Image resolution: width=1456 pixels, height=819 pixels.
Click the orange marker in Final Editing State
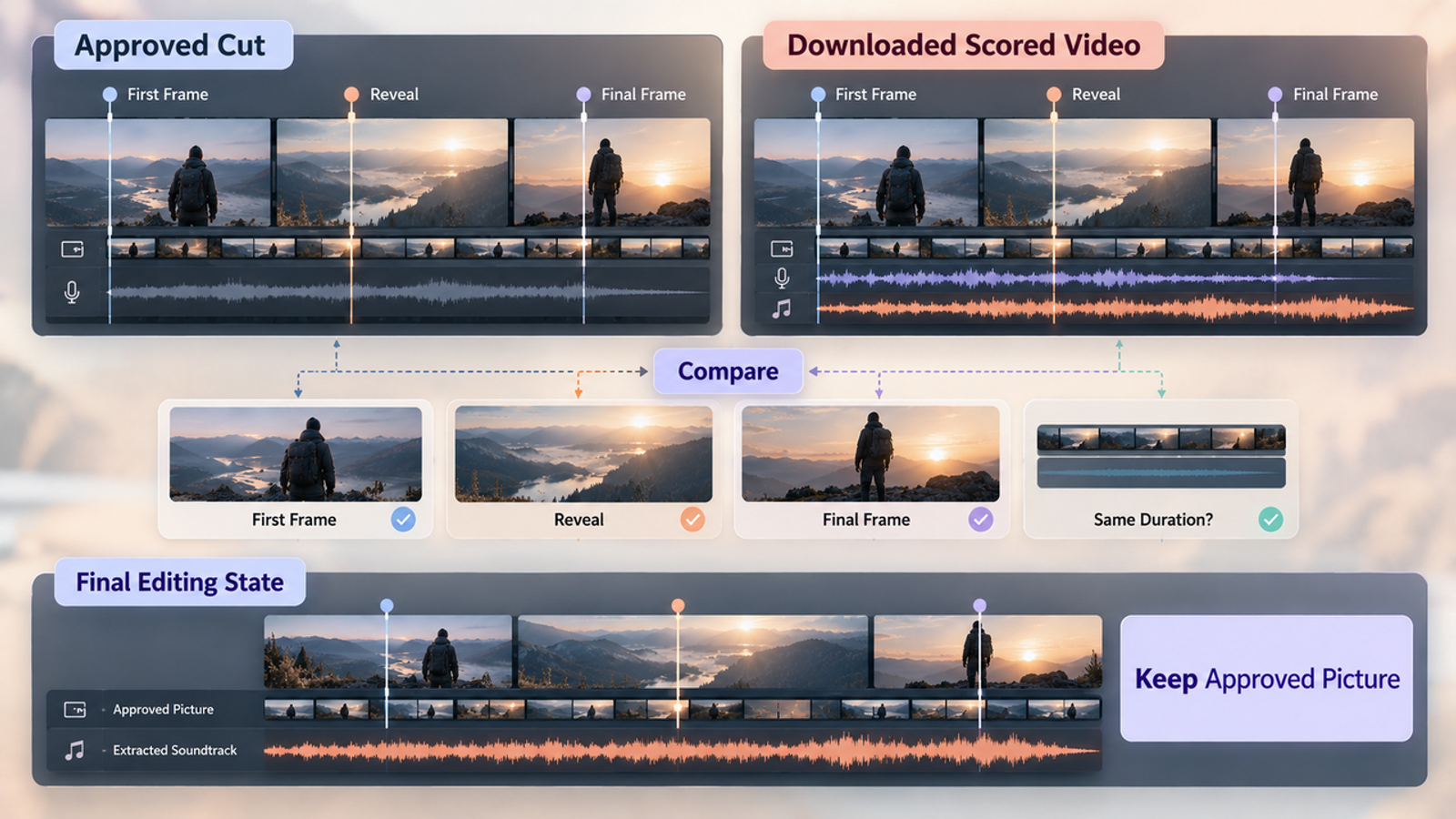[678, 605]
